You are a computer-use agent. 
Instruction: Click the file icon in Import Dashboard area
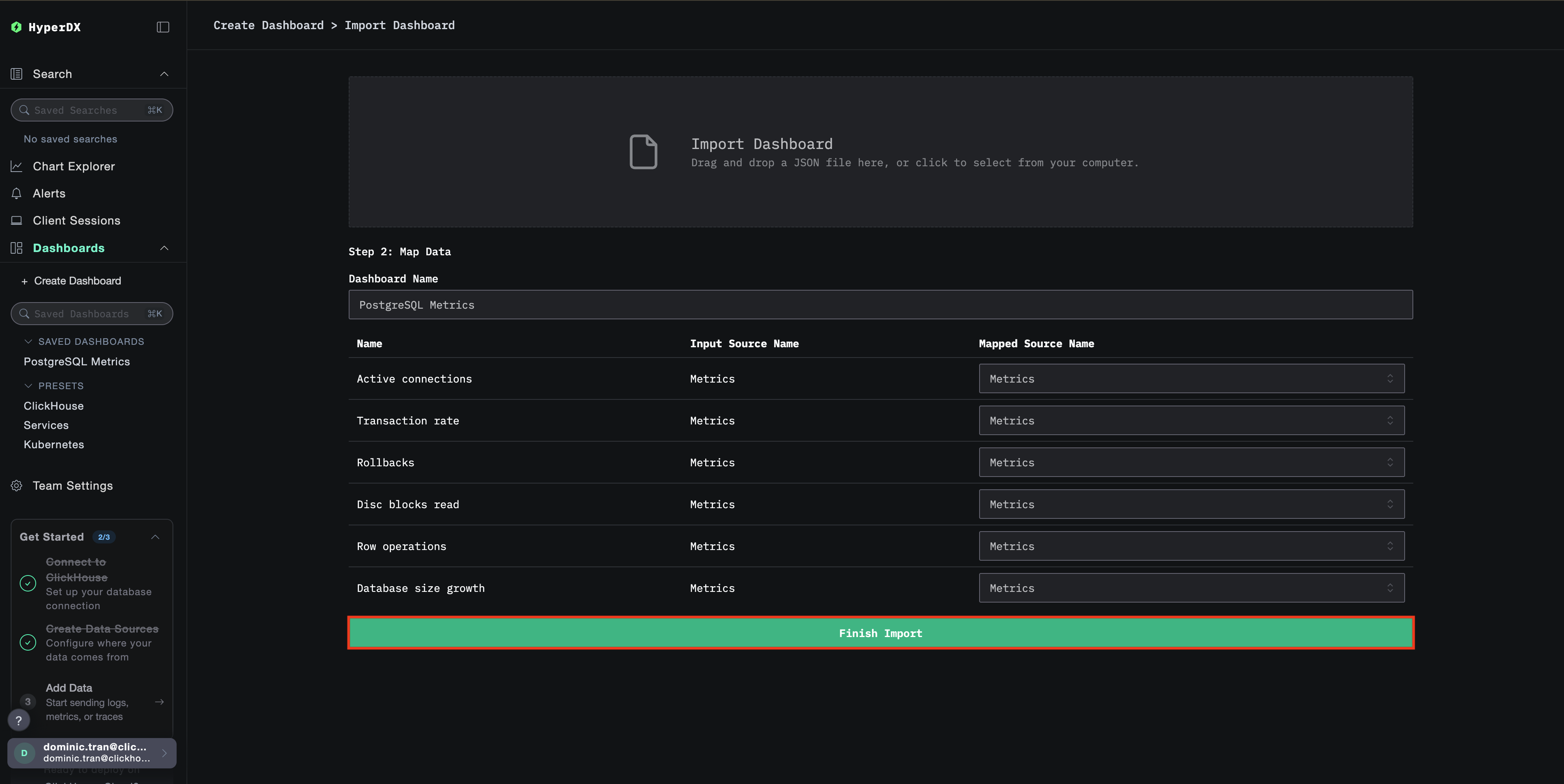click(644, 151)
